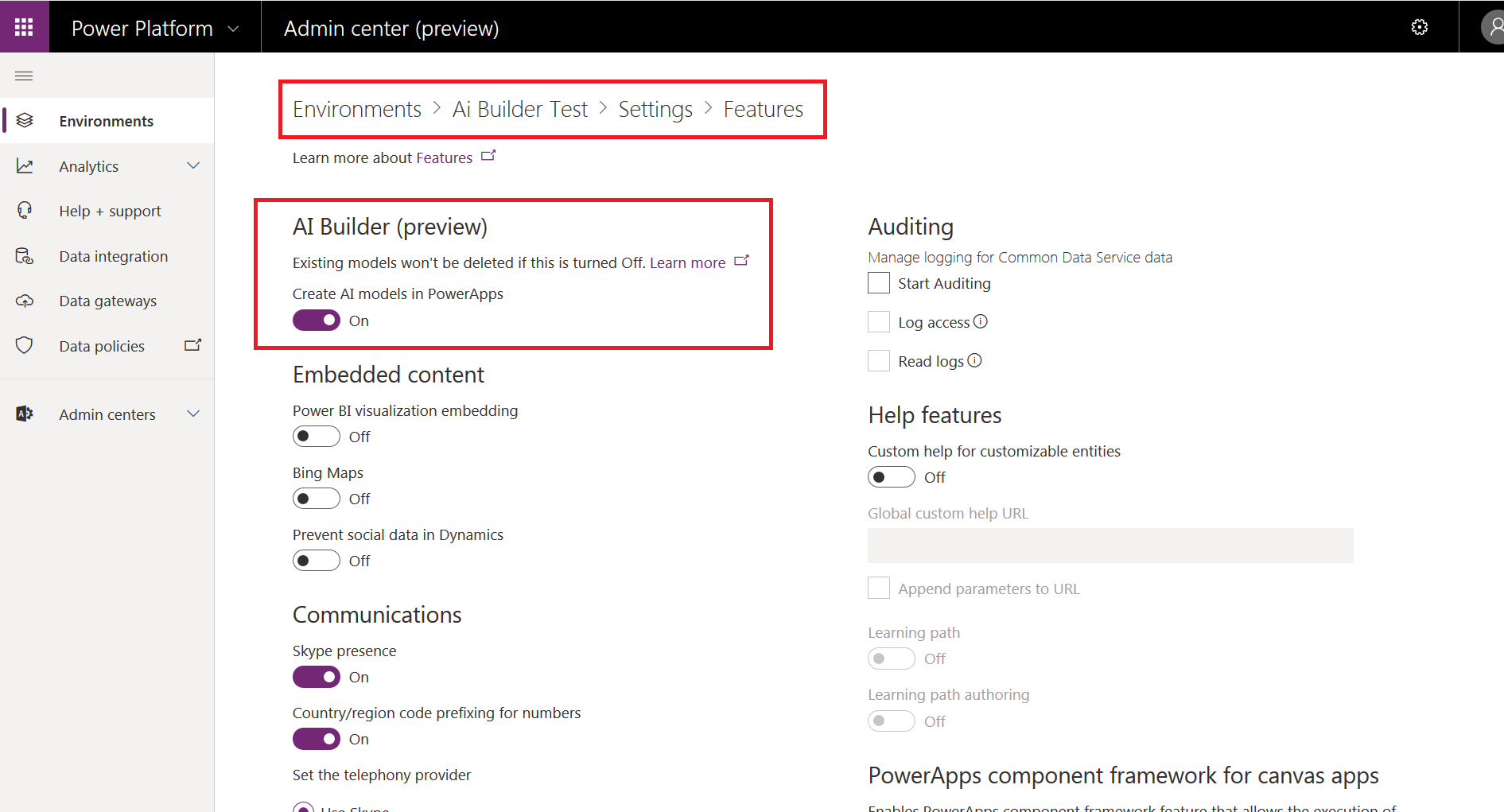The width and height of the screenshot is (1504, 812).
Task: Check the Start Auditing checkbox
Action: [x=879, y=283]
